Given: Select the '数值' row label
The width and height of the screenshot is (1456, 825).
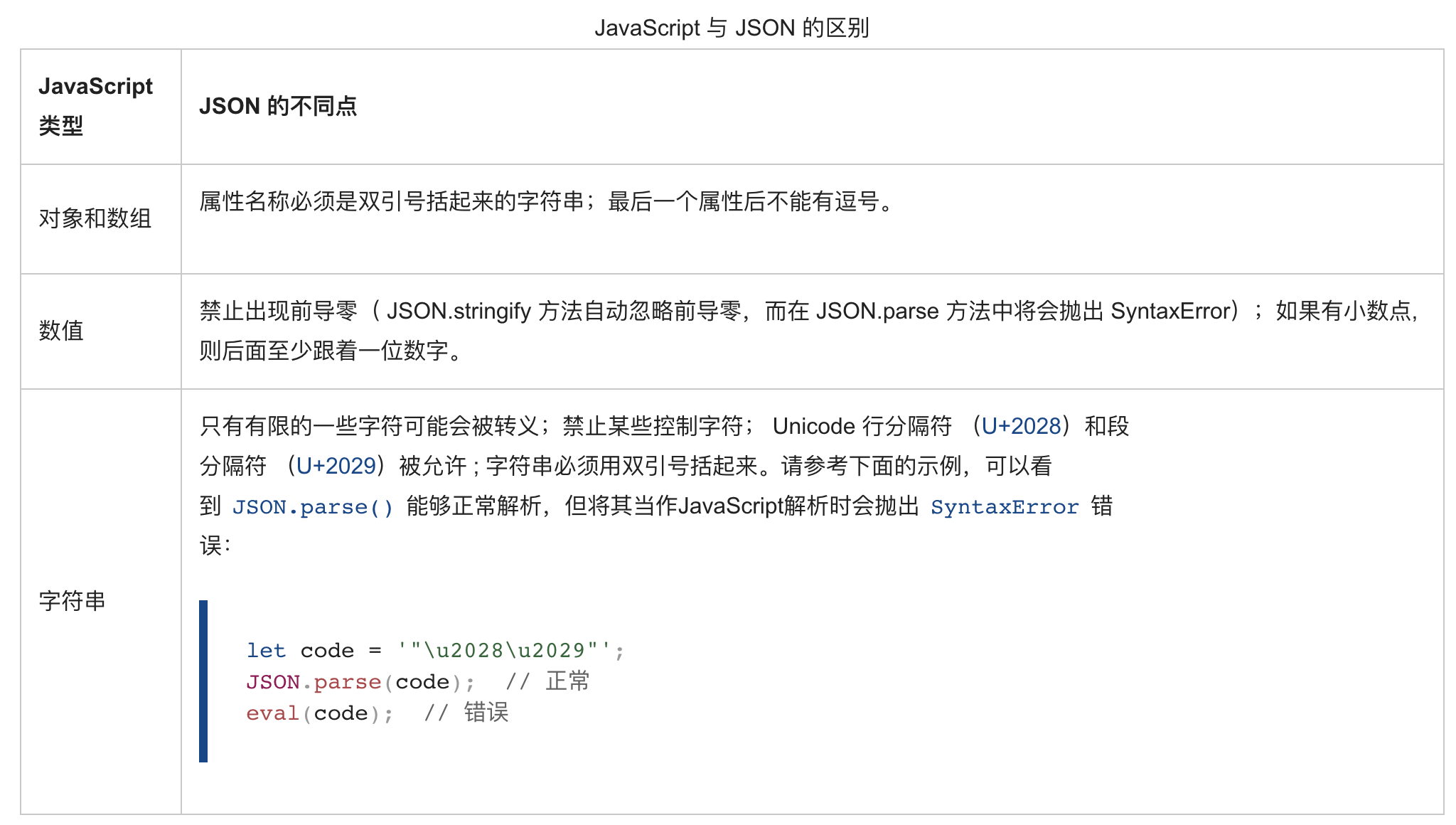Looking at the screenshot, I should point(61,331).
